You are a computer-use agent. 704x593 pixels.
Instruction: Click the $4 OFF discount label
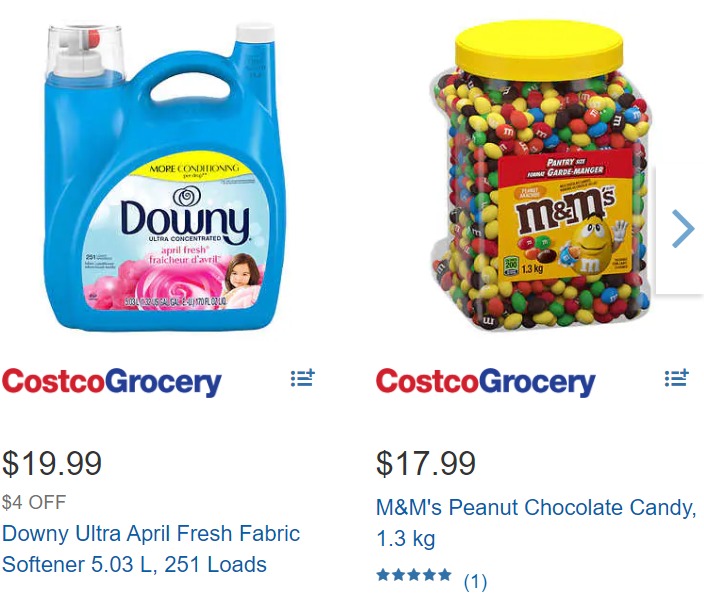[33, 502]
